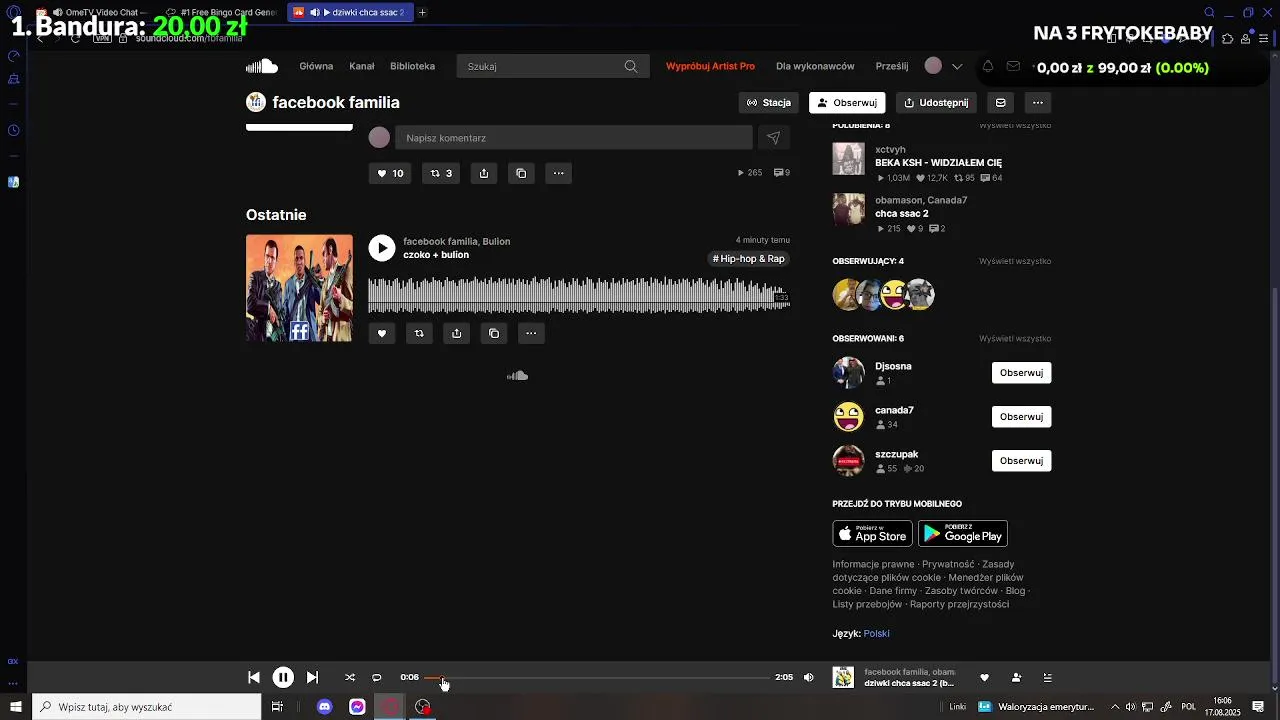Image resolution: width=1280 pixels, height=720 pixels.
Task: Like the czoko + bulion track
Action: coord(381,333)
